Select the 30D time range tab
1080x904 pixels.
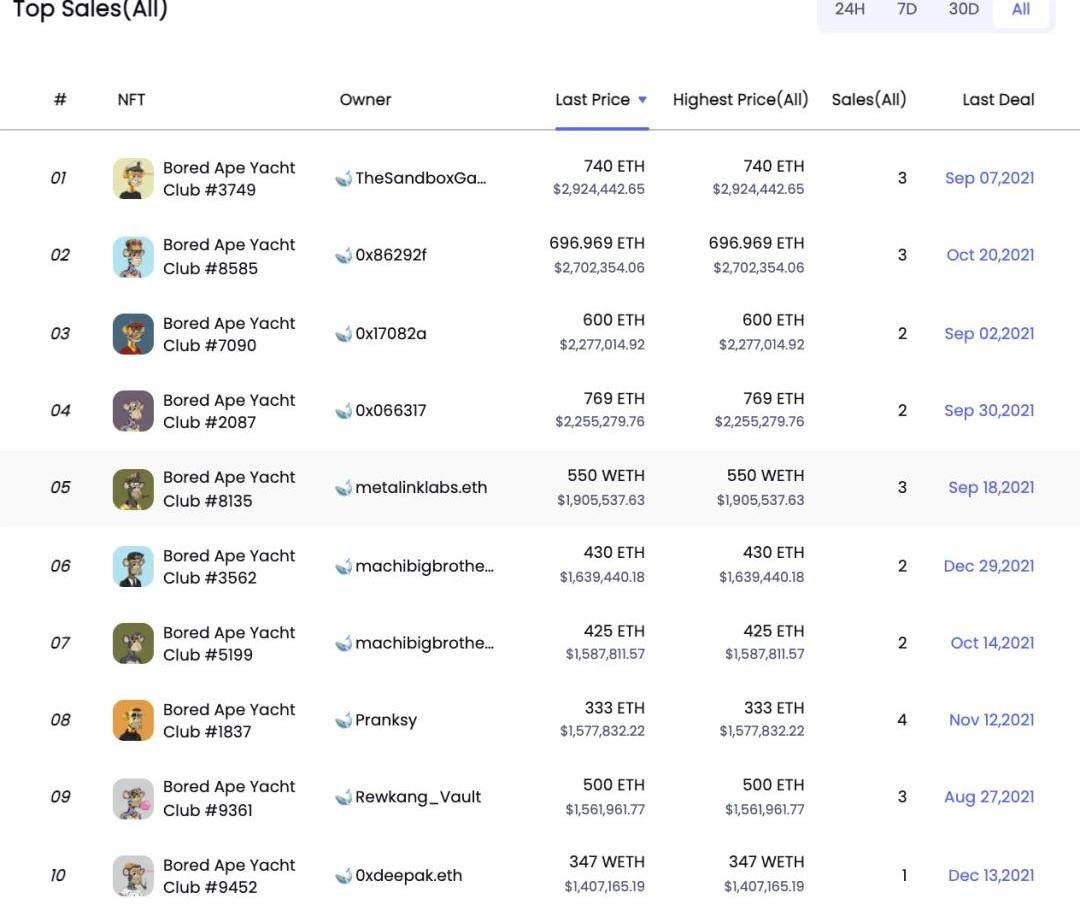tap(963, 9)
